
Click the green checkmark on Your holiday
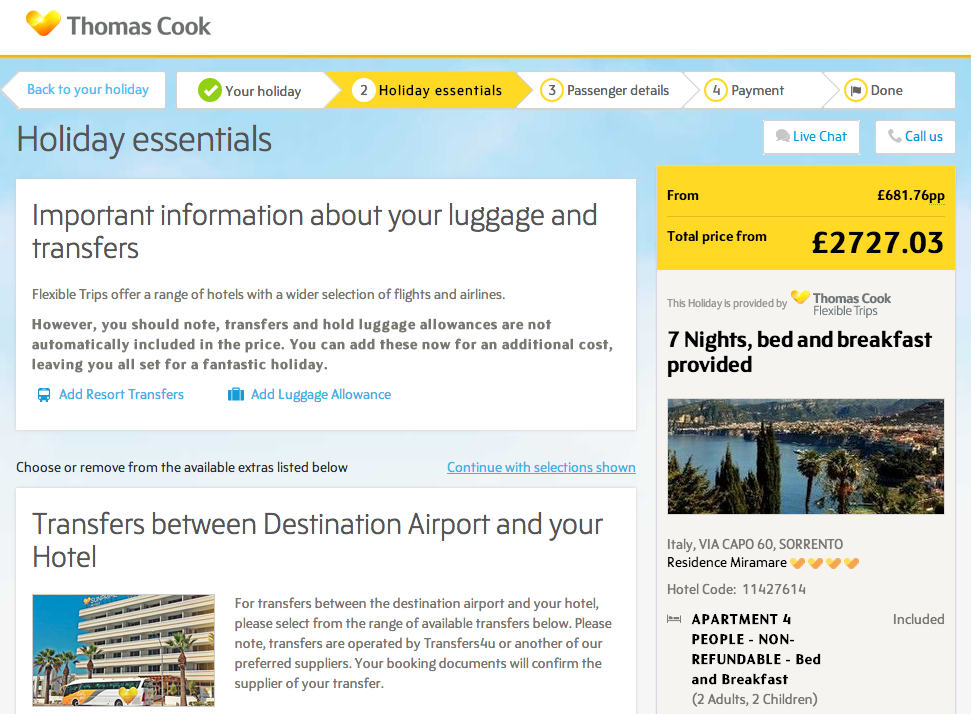click(209, 90)
